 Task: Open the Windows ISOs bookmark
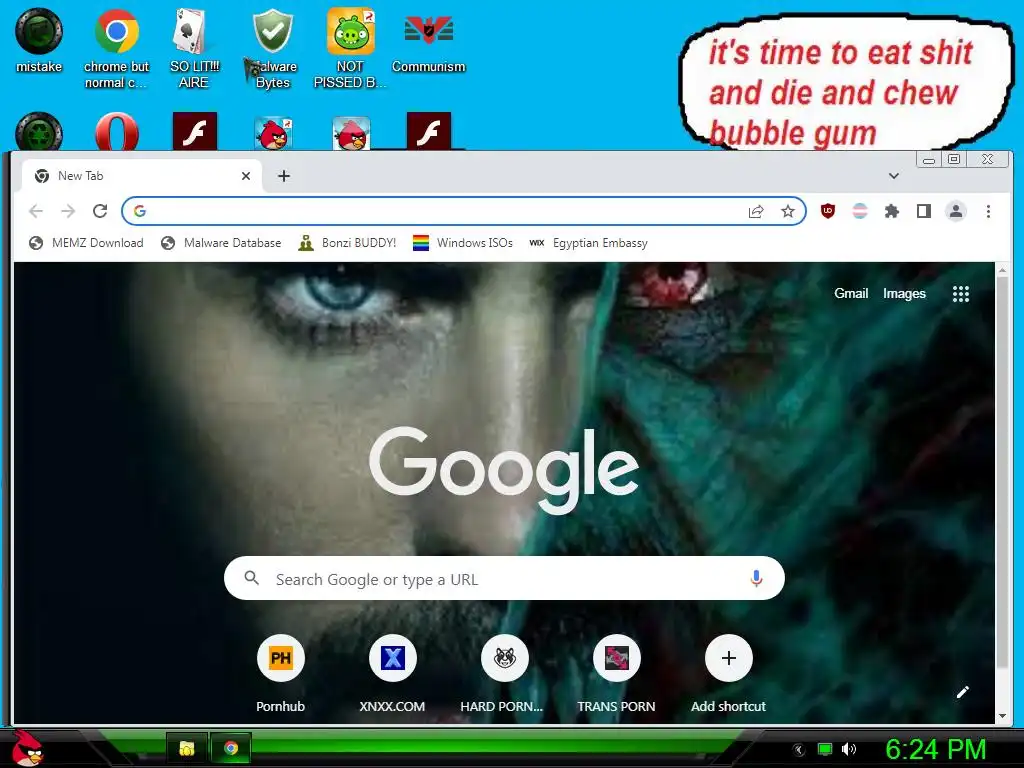[463, 243]
